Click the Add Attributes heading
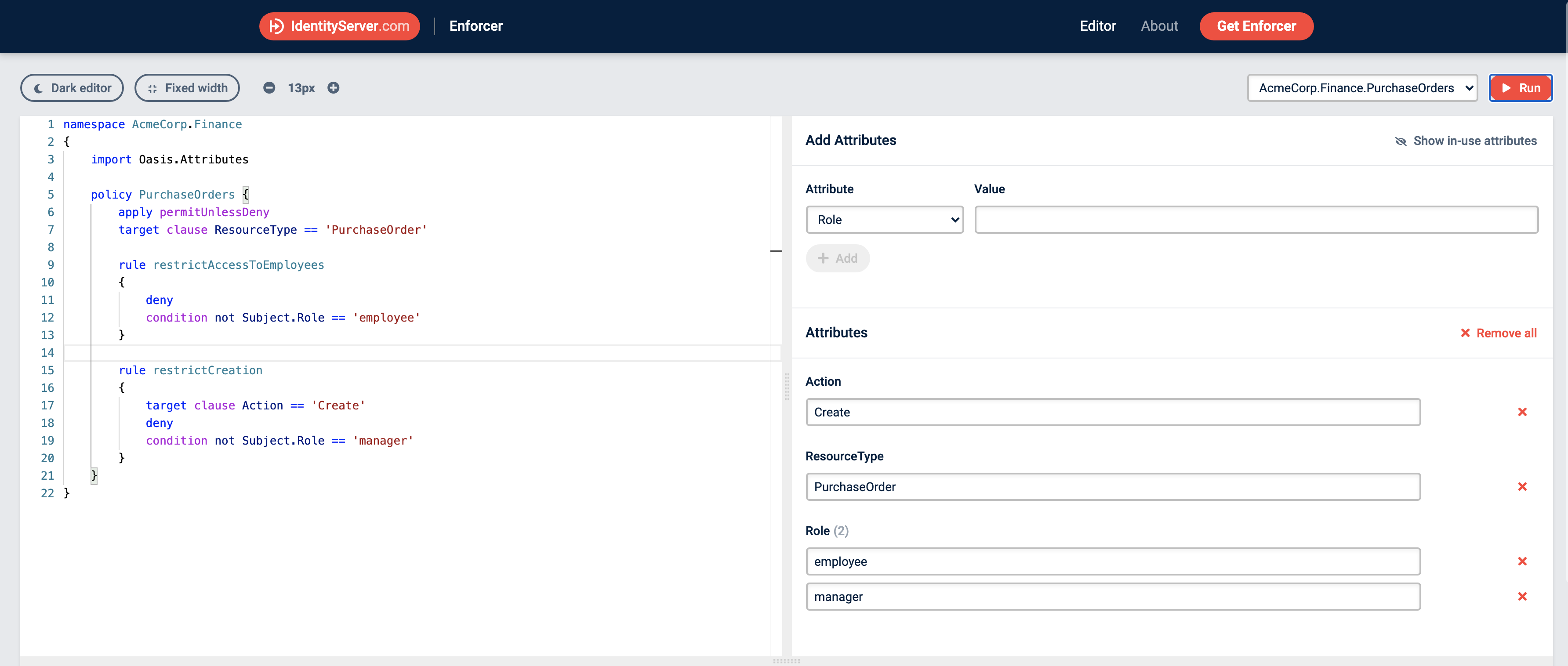The height and width of the screenshot is (666, 1568). (850, 141)
